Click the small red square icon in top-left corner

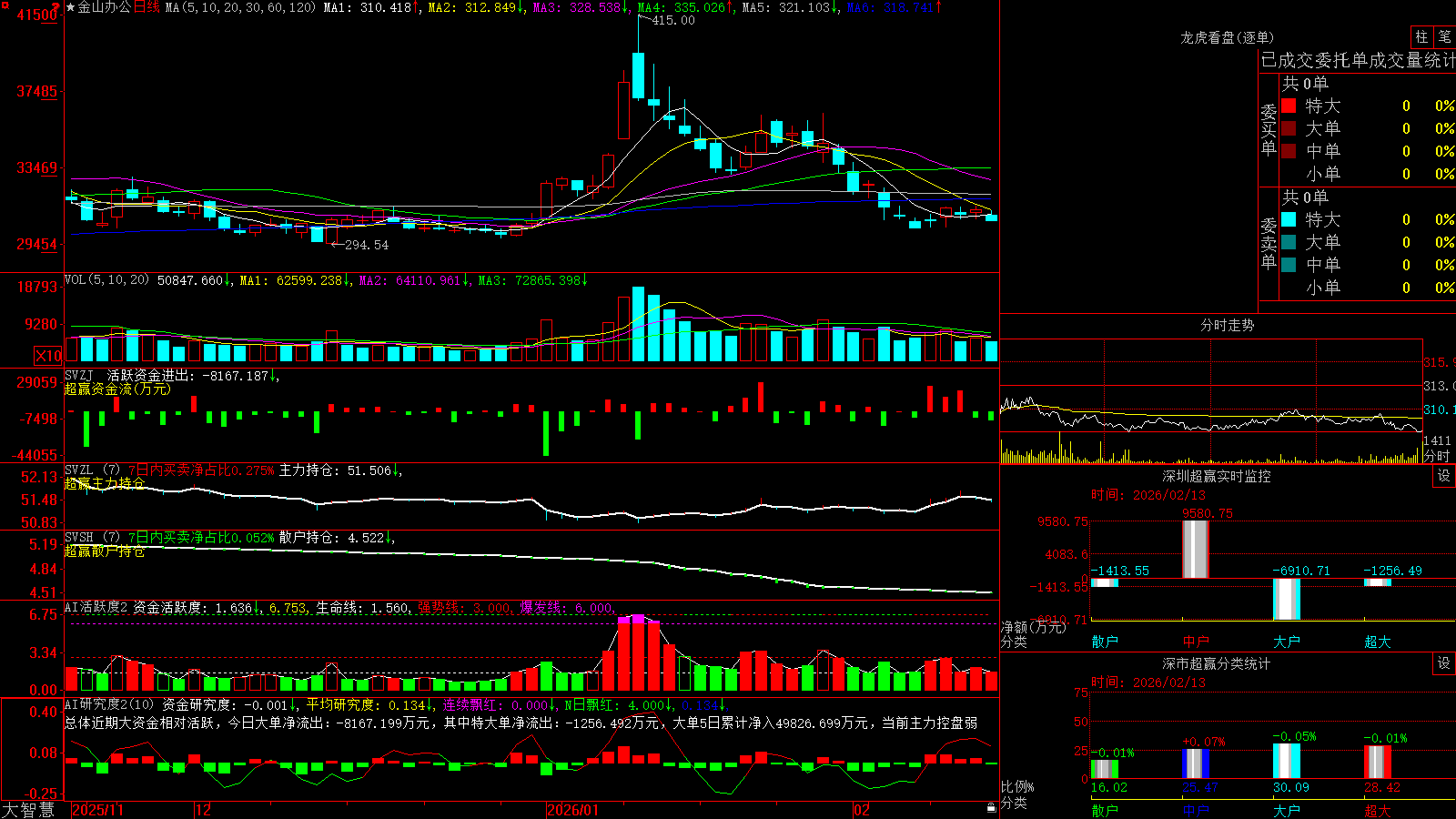(4, 4)
